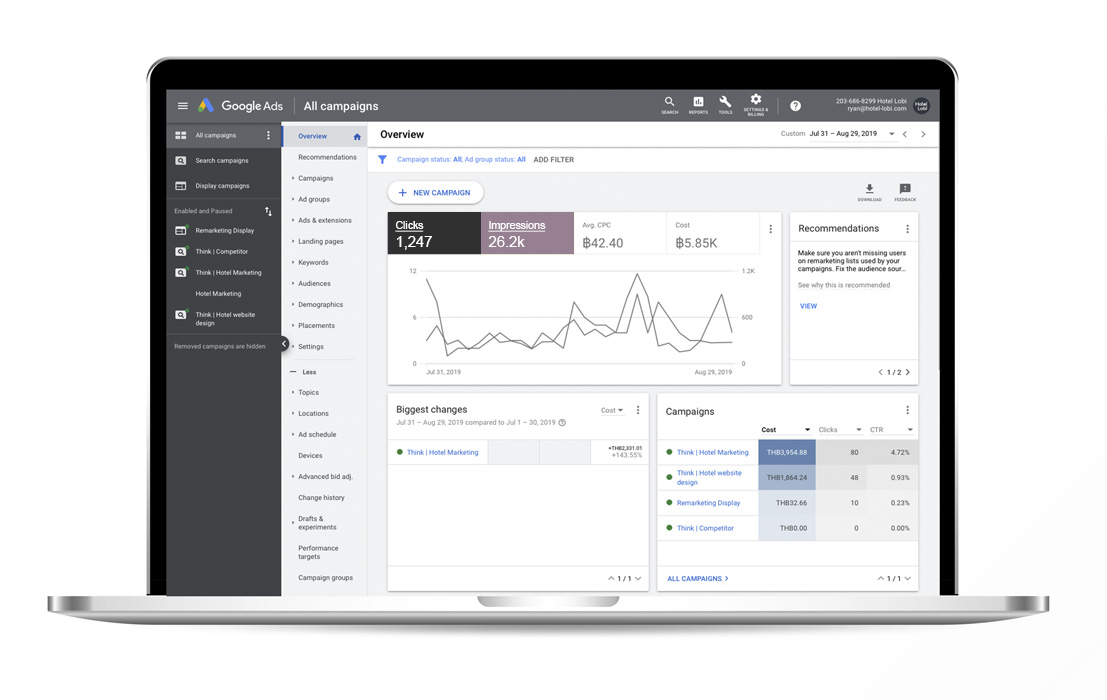Screen dimensions: 1107x700
Task: Download the overview report
Action: click(869, 192)
